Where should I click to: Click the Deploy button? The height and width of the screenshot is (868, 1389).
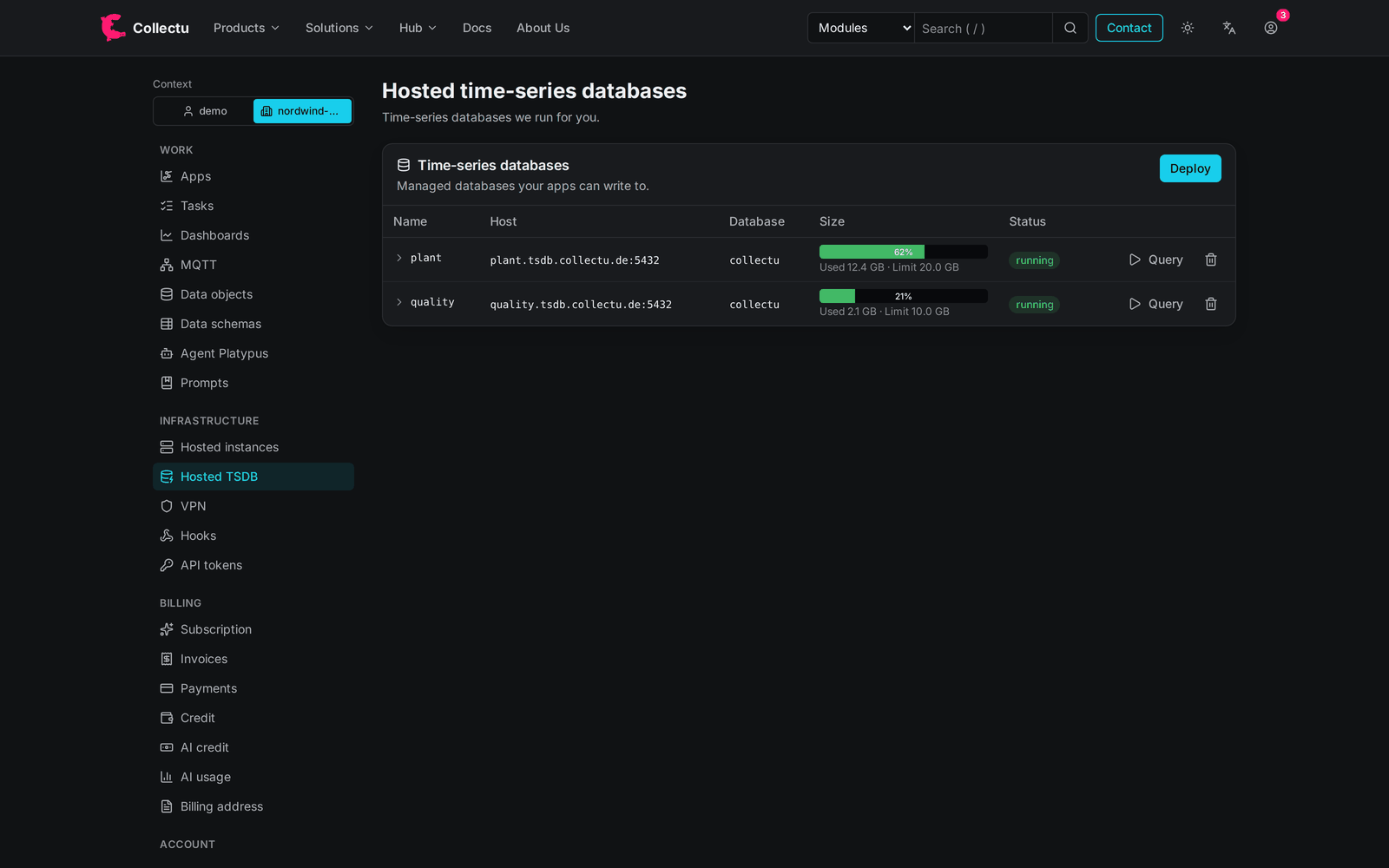click(1190, 168)
